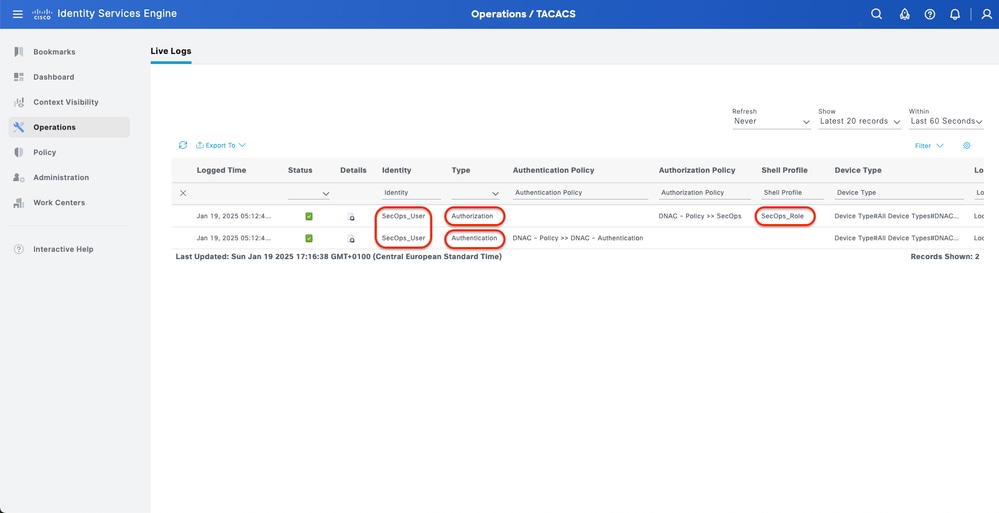Click the Shell Profile column header

784,170
